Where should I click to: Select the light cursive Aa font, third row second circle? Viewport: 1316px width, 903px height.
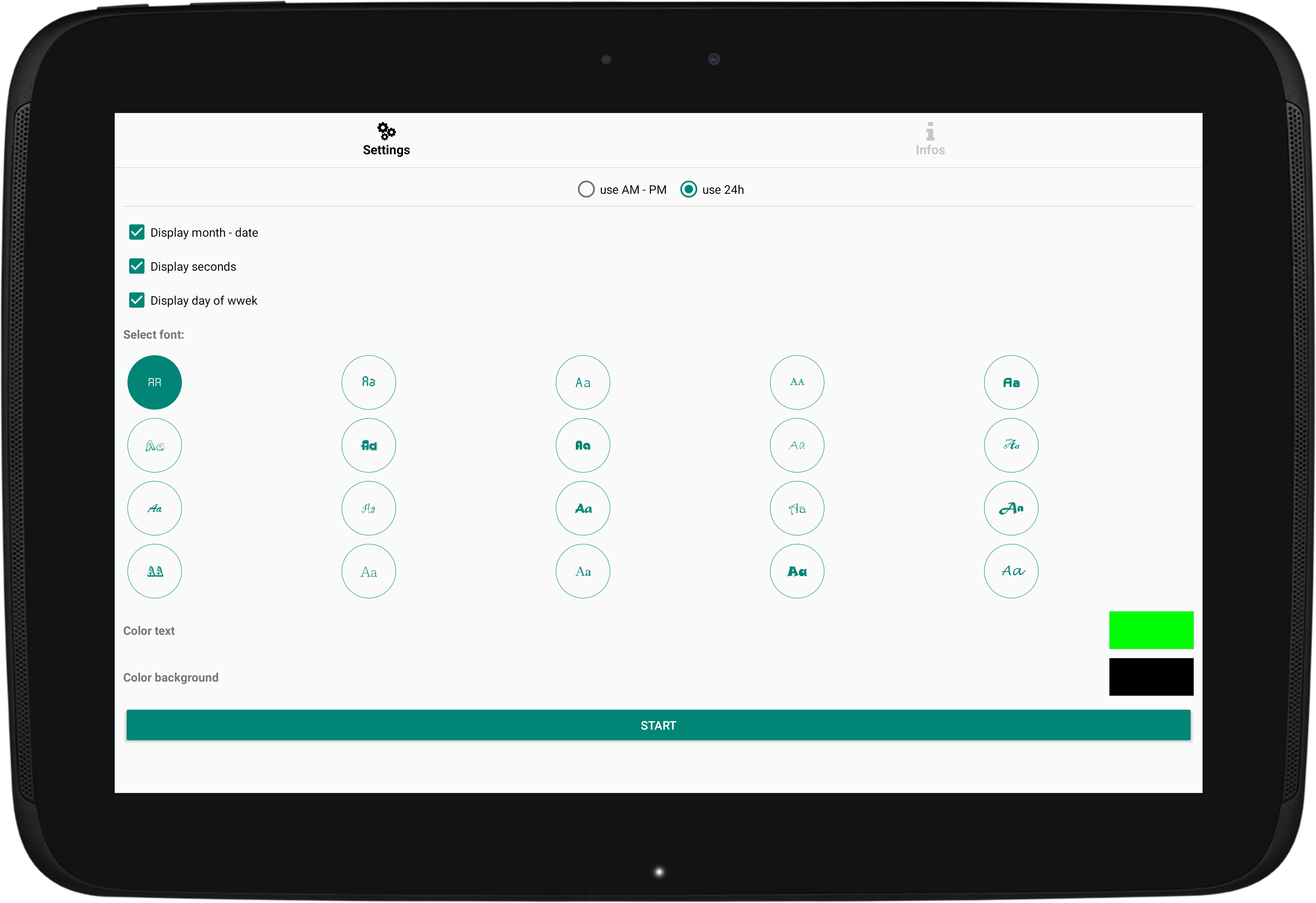tap(369, 508)
